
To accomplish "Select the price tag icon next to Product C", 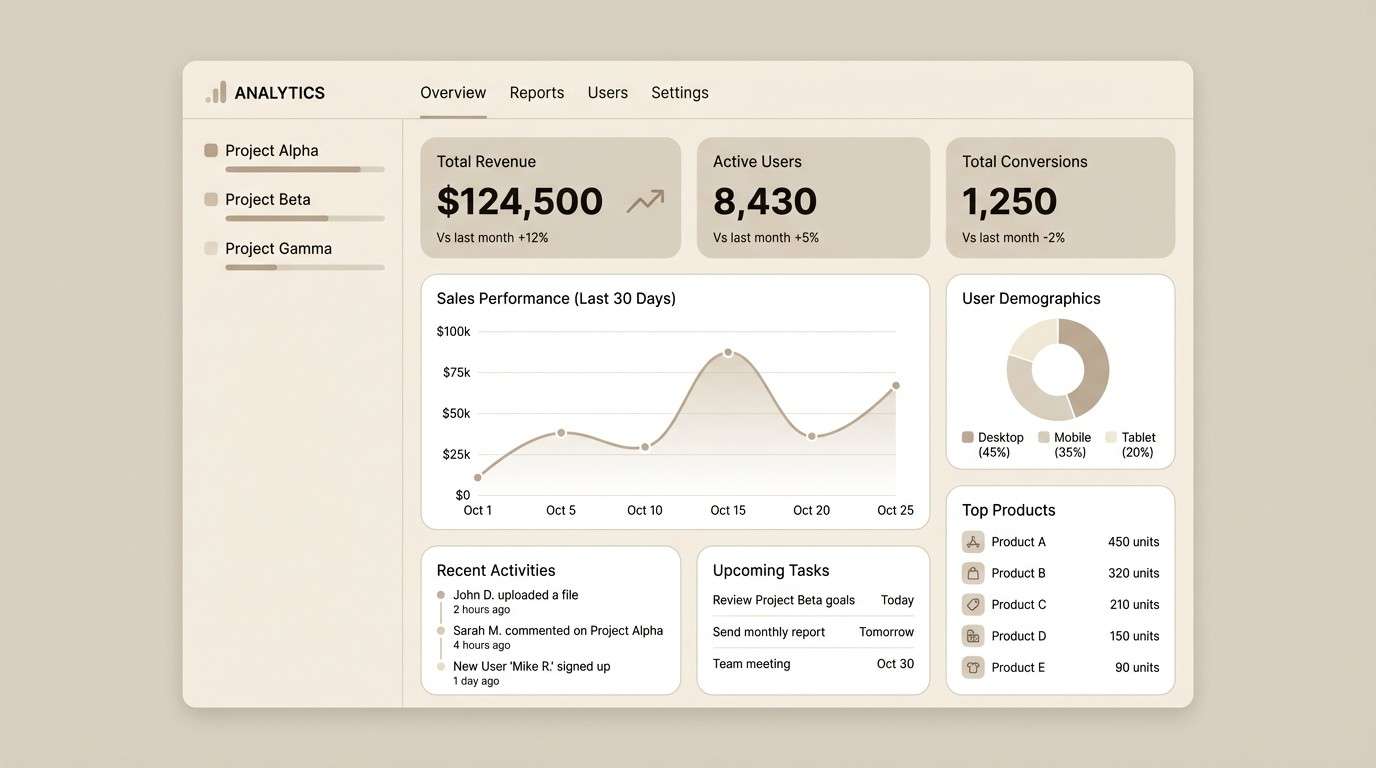I will click(973, 604).
